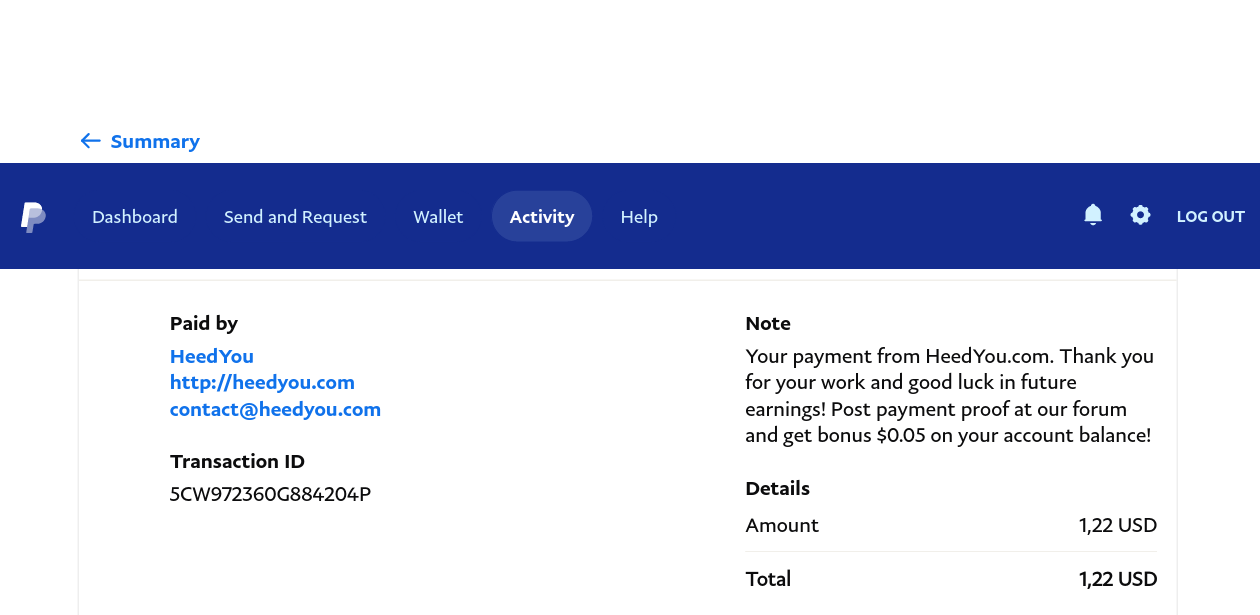
Task: Go back to Summary
Action: [x=155, y=141]
